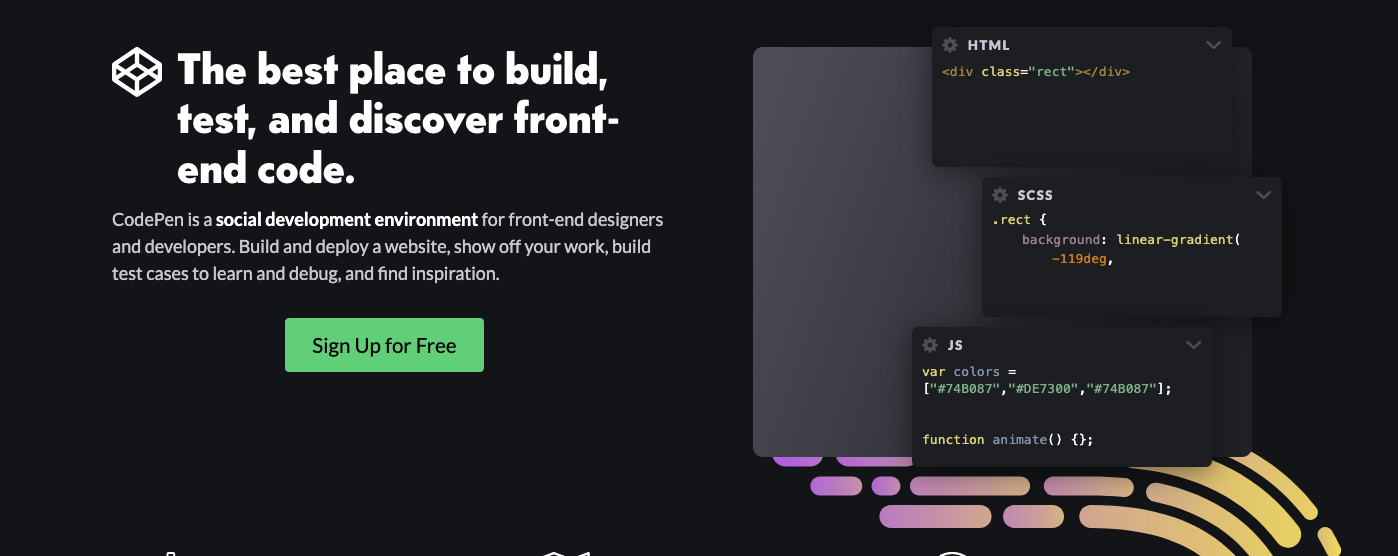
Task: Select the SCSS editor panel title
Action: tap(1035, 195)
